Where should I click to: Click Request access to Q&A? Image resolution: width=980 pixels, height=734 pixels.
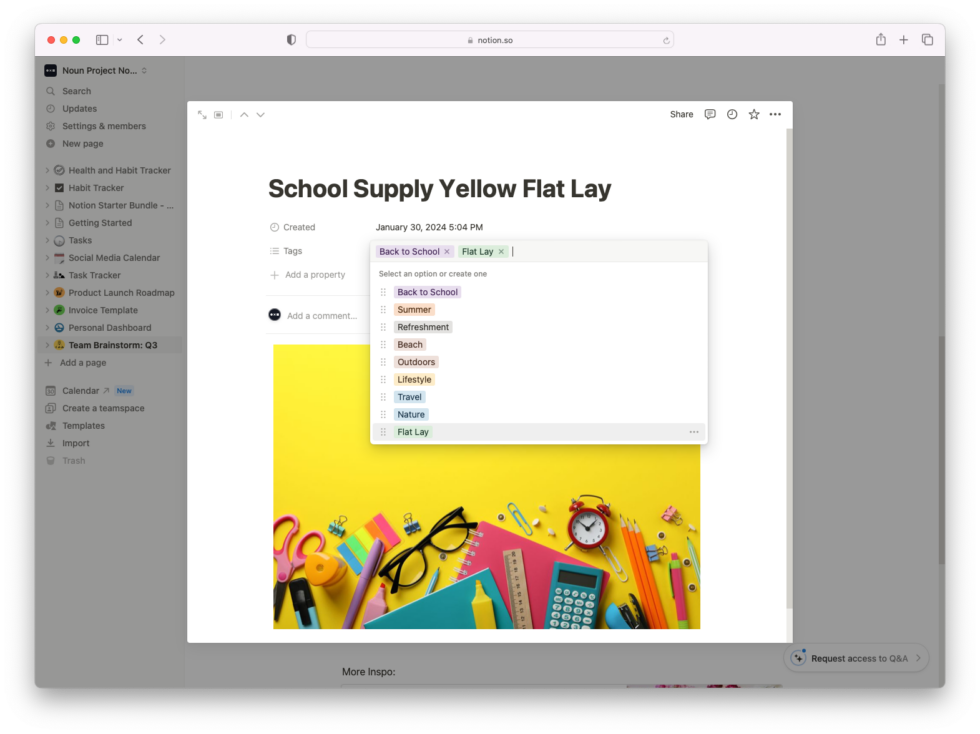pyautogui.click(x=856, y=658)
